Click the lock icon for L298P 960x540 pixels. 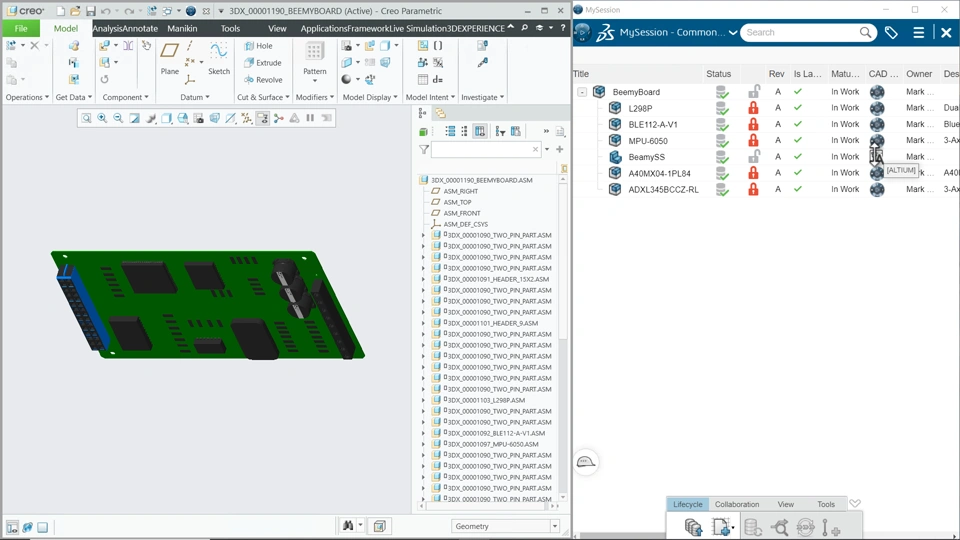pos(753,108)
